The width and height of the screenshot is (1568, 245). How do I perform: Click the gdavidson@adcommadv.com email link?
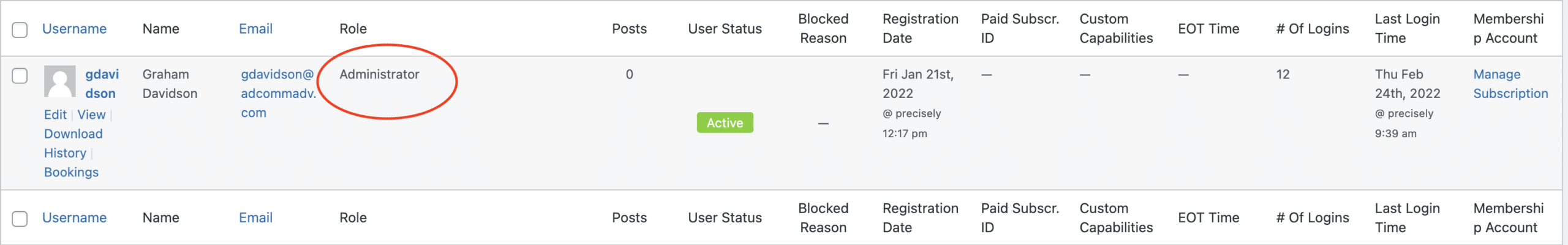coord(278,93)
